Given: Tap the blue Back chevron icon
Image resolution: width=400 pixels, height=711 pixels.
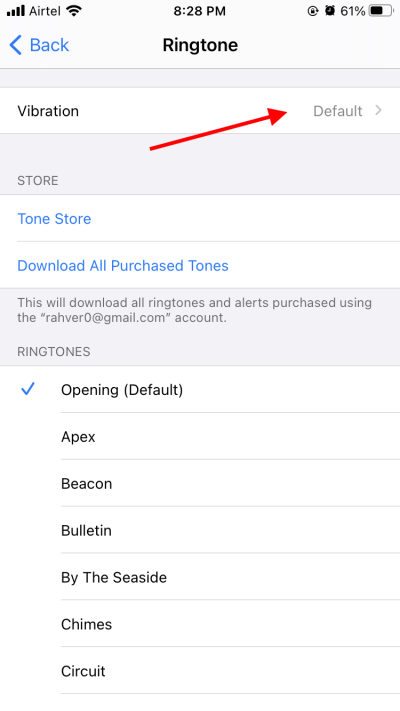Looking at the screenshot, I should 15,45.
